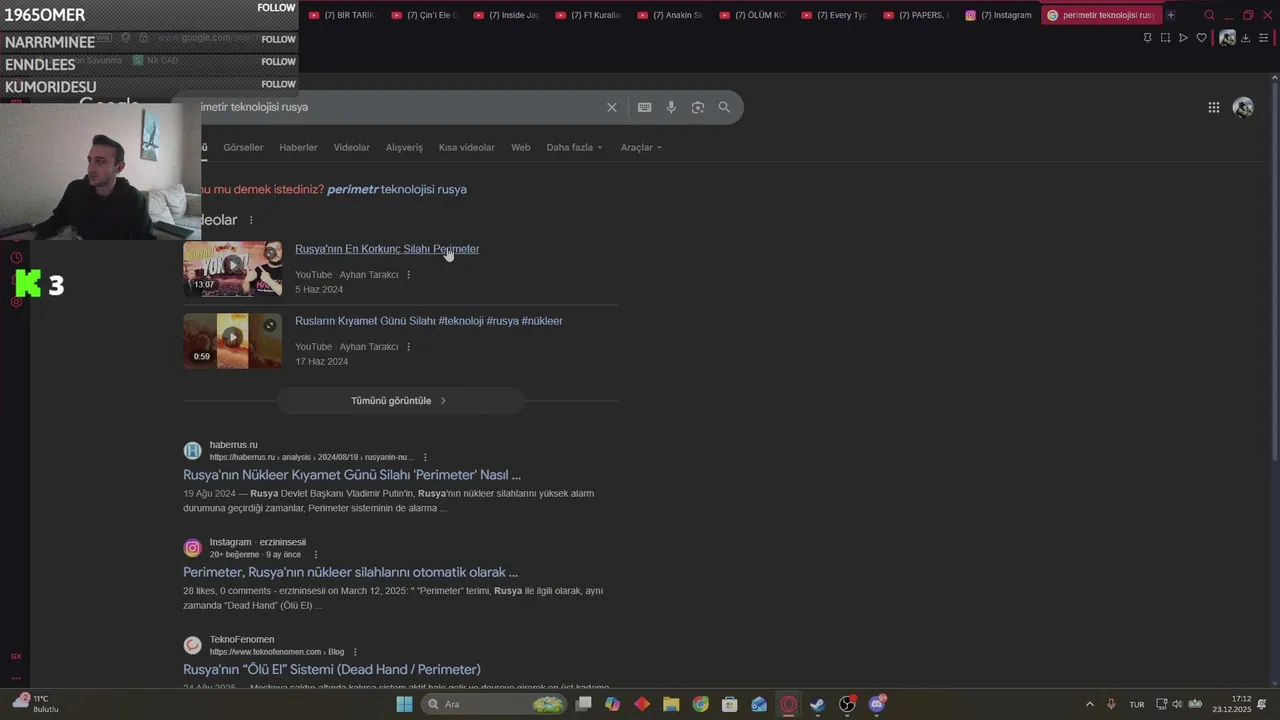This screenshot has height=720, width=1280.
Task: Open options for the TeknoFenomen result
Action: 355,652
